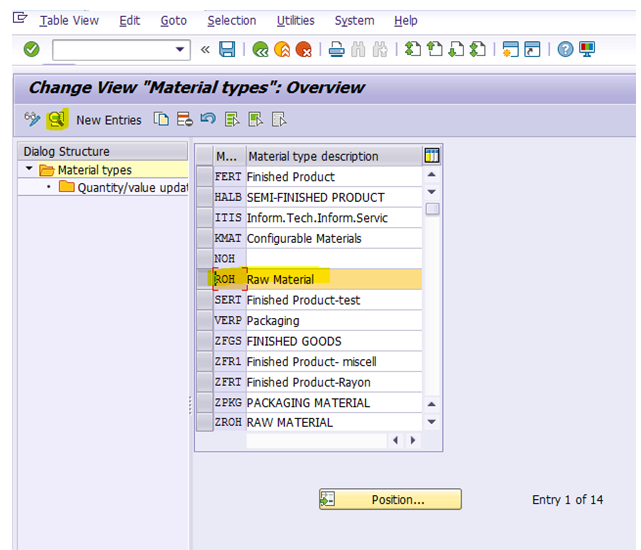Click the vertical scrollbar thumb
641x550 pixels.
pos(432,209)
